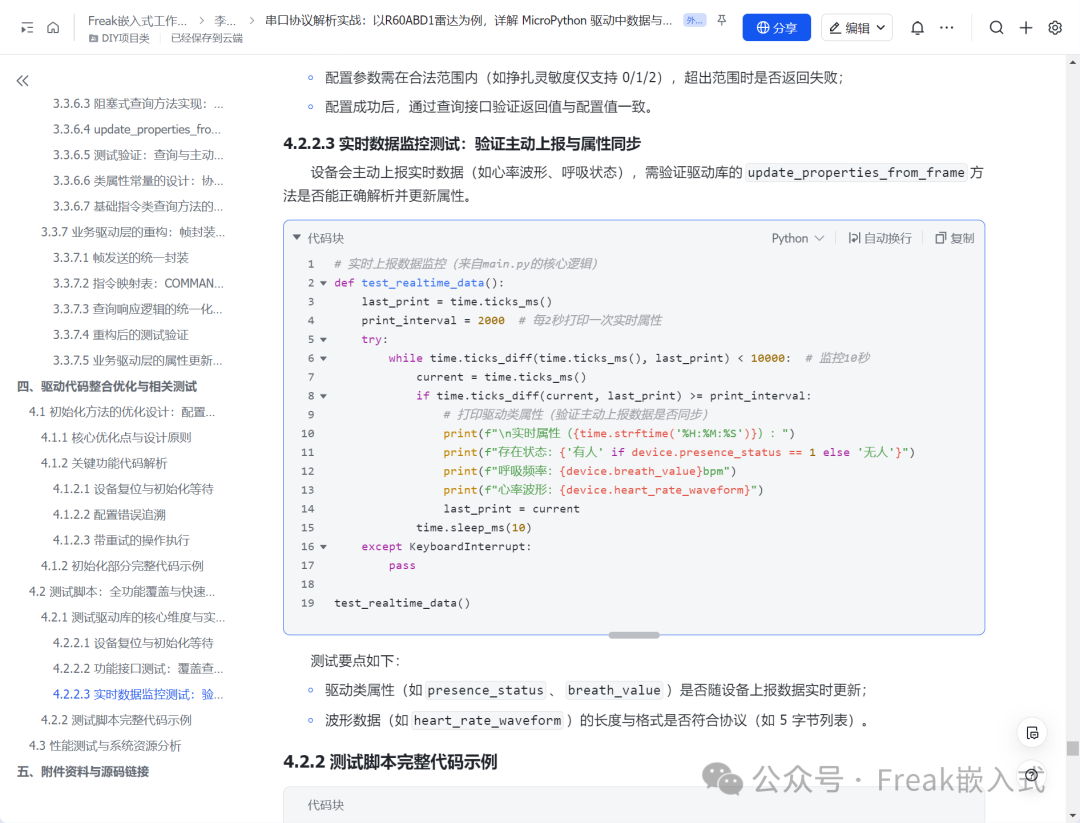Screen dimensions: 1080x823
Task: Jump to 4.3 性能测试与系统资源分析
Action: [105, 746]
